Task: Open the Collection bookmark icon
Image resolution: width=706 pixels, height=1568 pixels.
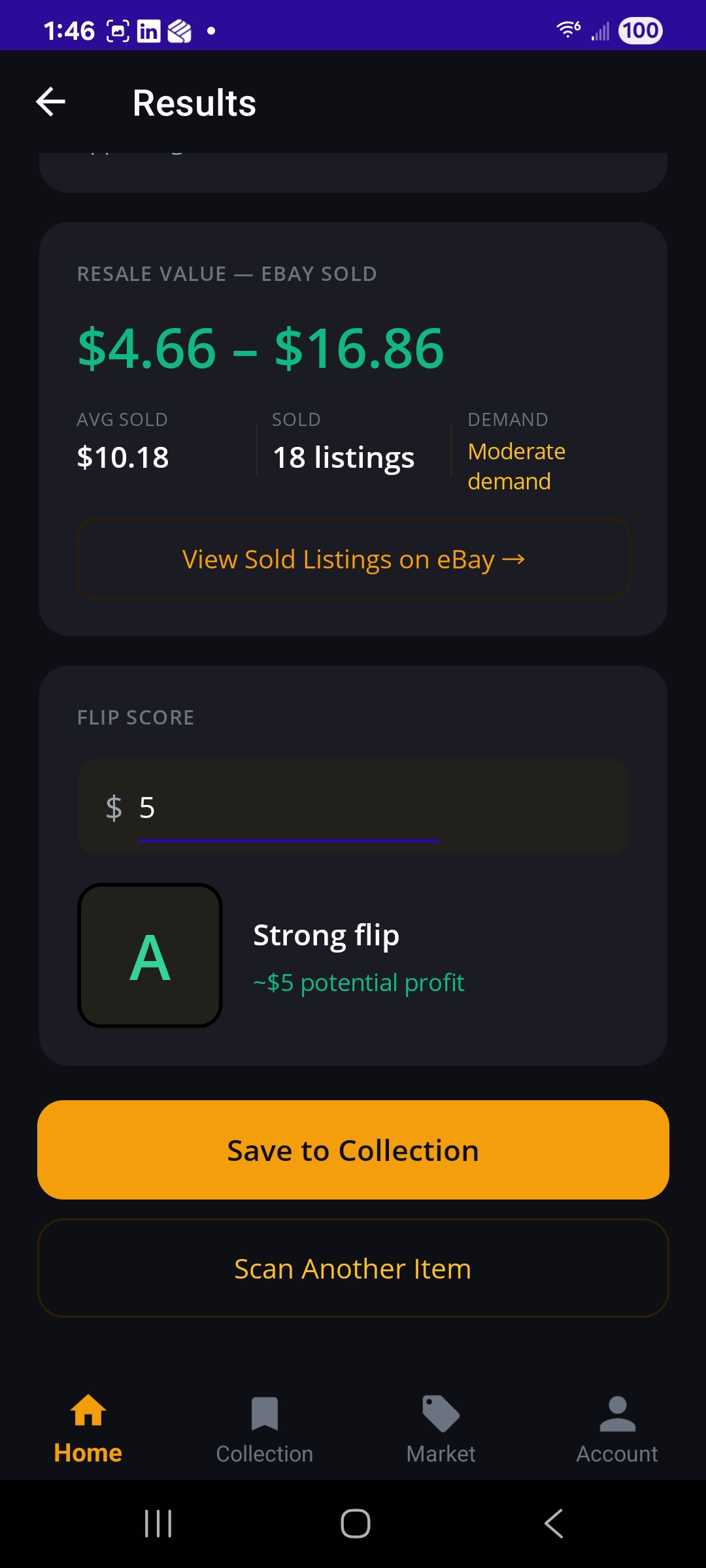Action: (265, 1413)
